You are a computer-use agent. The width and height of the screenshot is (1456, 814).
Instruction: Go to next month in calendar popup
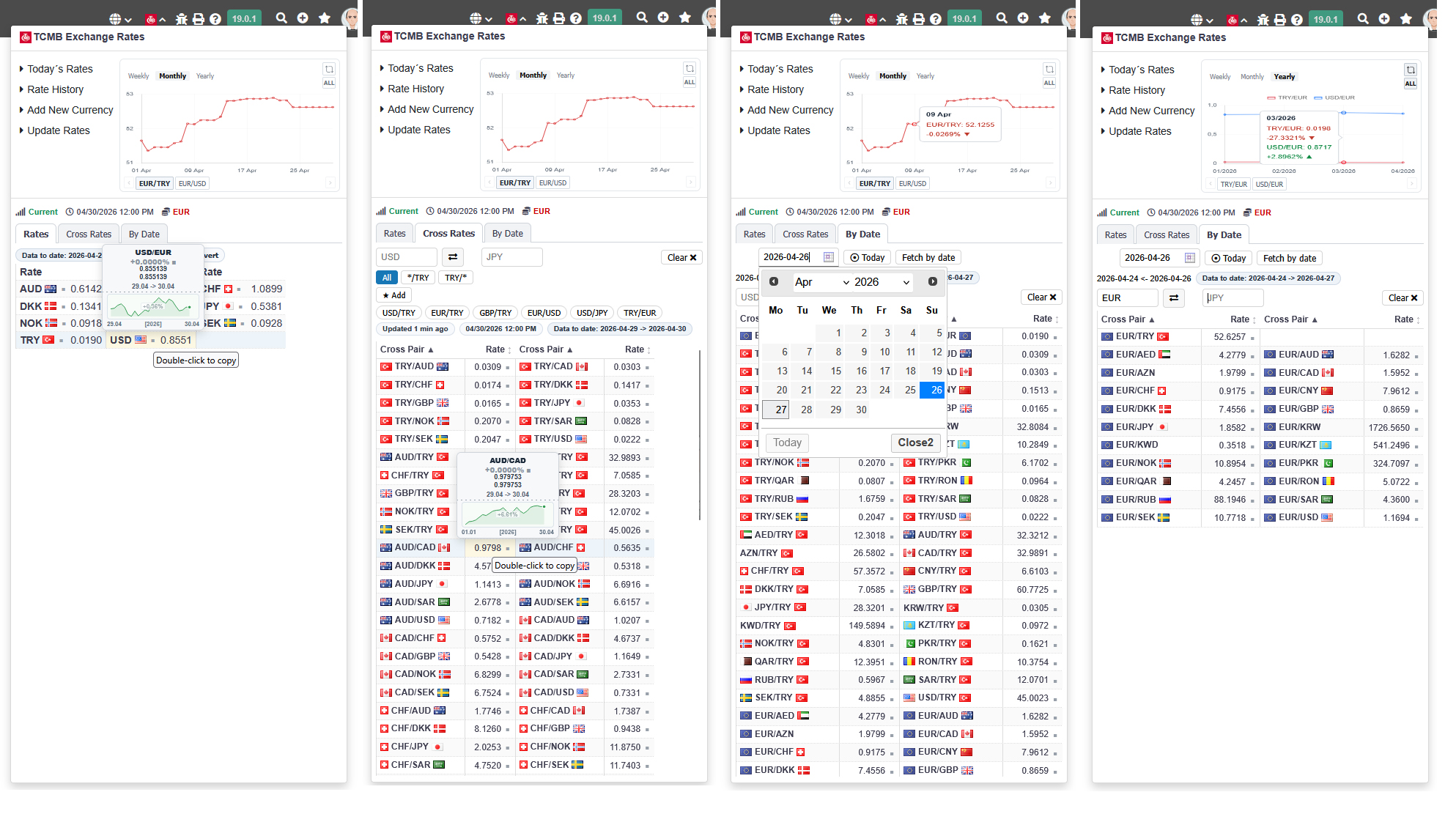tap(933, 281)
